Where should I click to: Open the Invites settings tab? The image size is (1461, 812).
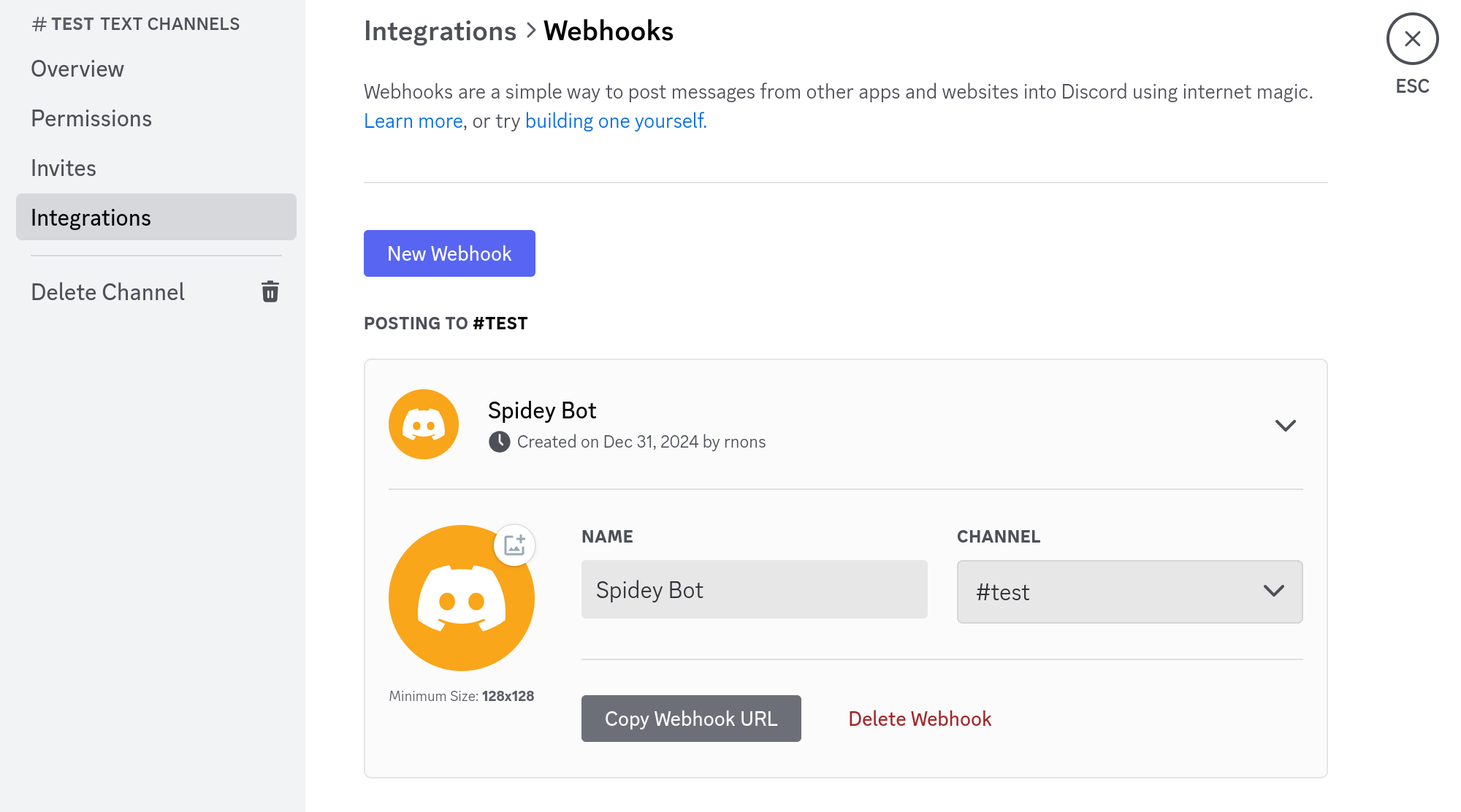coord(156,168)
